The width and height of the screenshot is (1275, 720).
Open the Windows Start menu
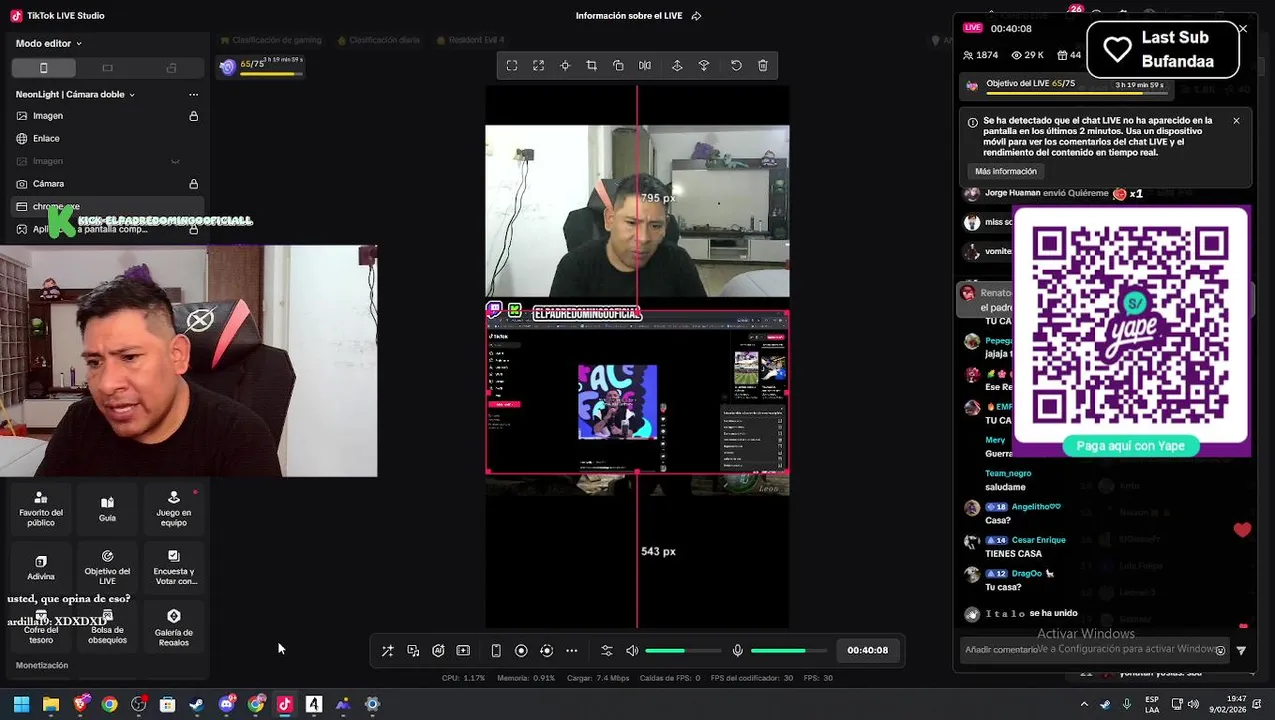(x=21, y=704)
